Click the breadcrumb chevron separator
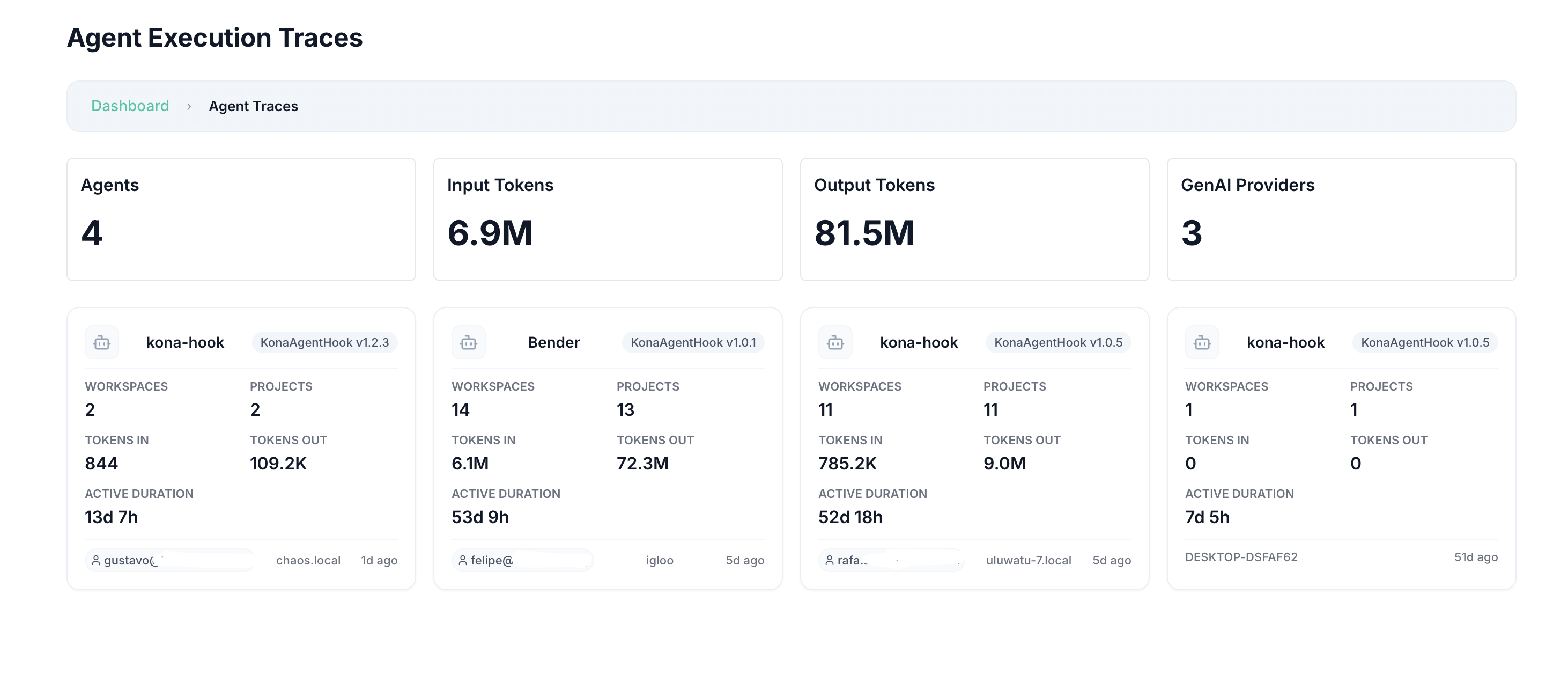 tap(189, 107)
